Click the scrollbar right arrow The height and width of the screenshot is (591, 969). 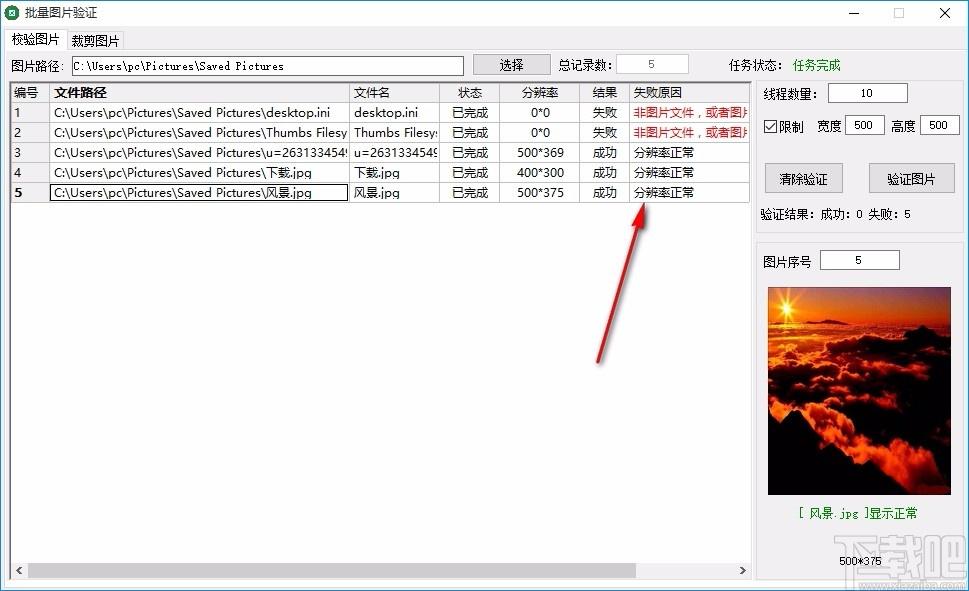tap(742, 570)
